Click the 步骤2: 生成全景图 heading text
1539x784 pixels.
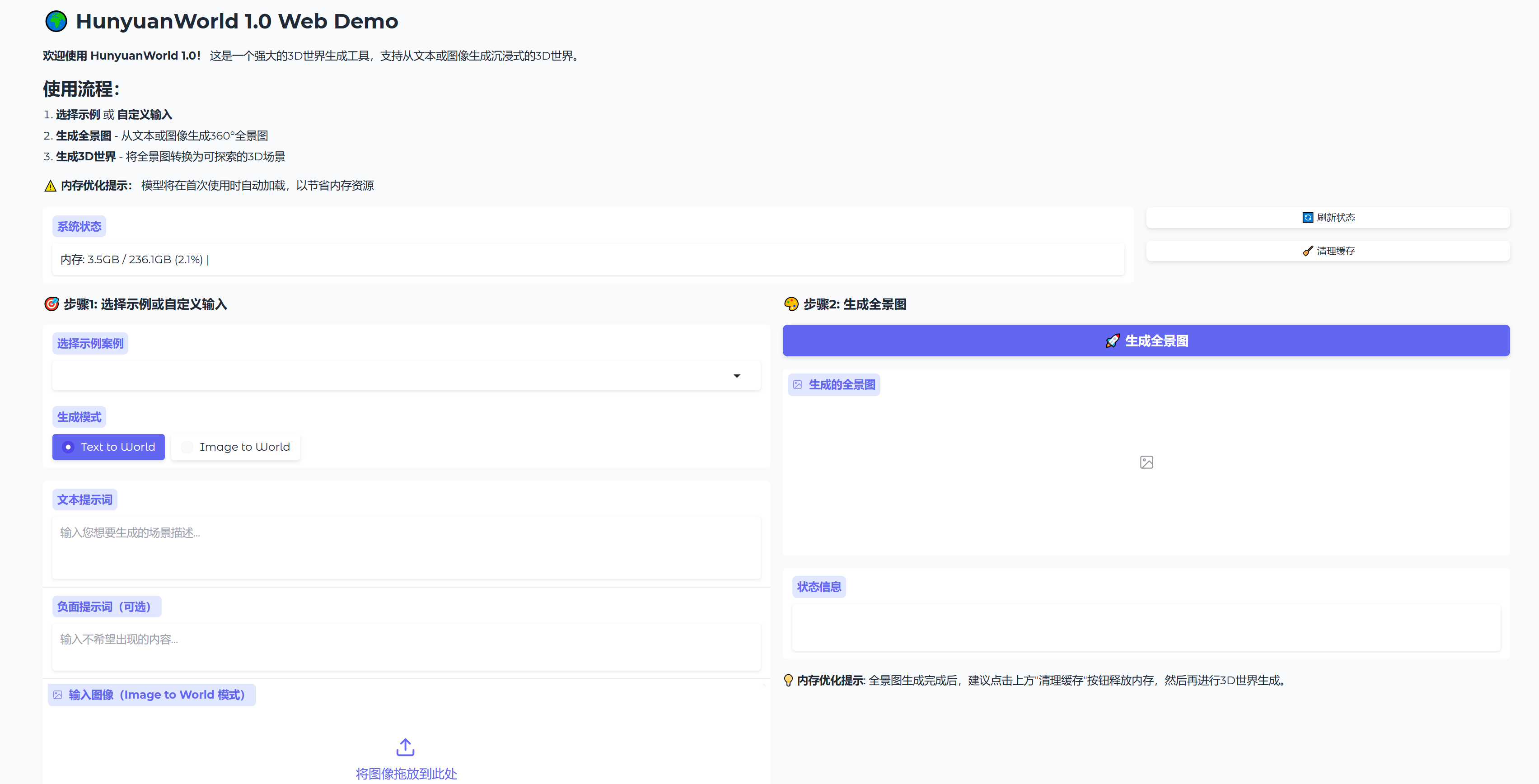click(855, 304)
